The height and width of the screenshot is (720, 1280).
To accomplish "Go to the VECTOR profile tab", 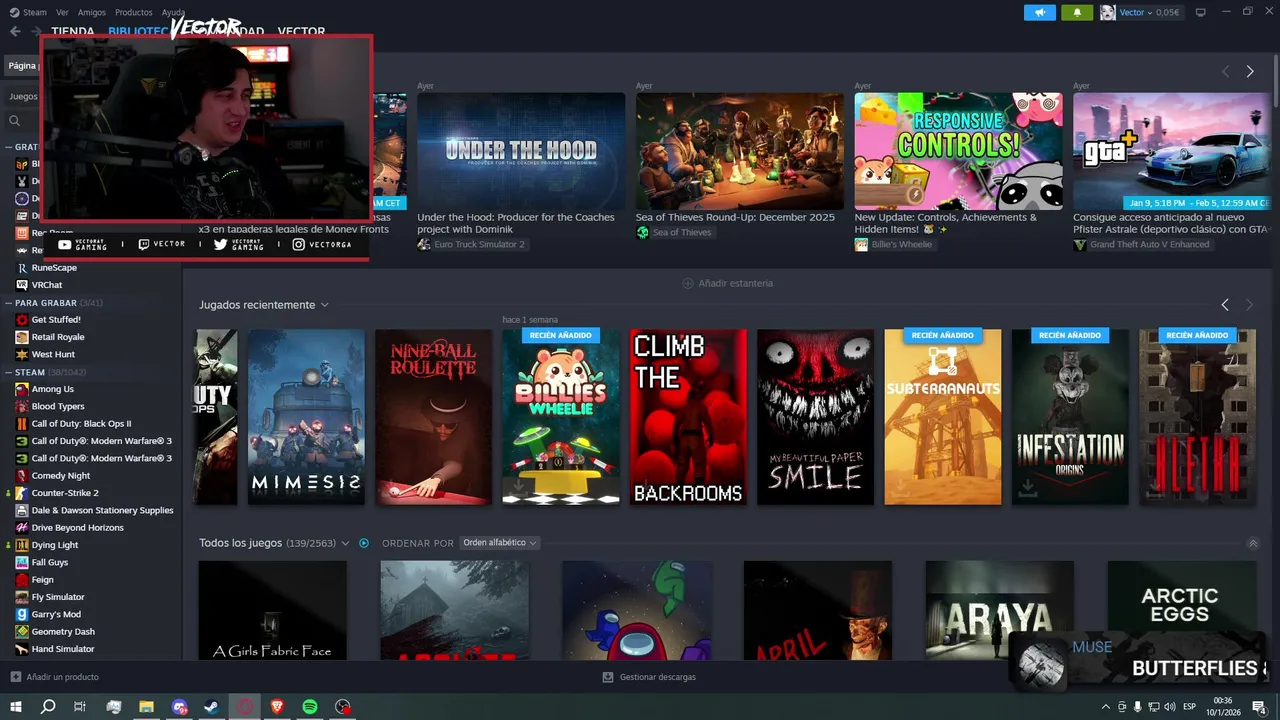I will (301, 32).
